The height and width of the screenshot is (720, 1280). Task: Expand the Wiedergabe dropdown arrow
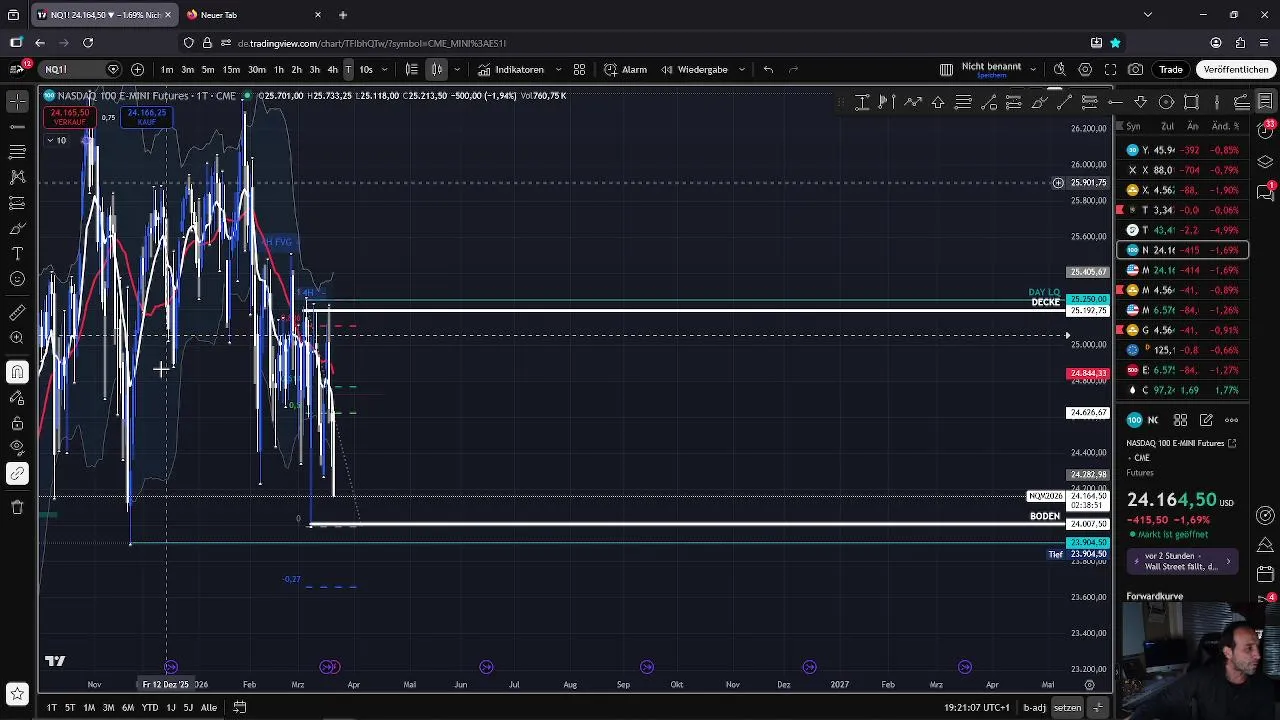[741, 69]
